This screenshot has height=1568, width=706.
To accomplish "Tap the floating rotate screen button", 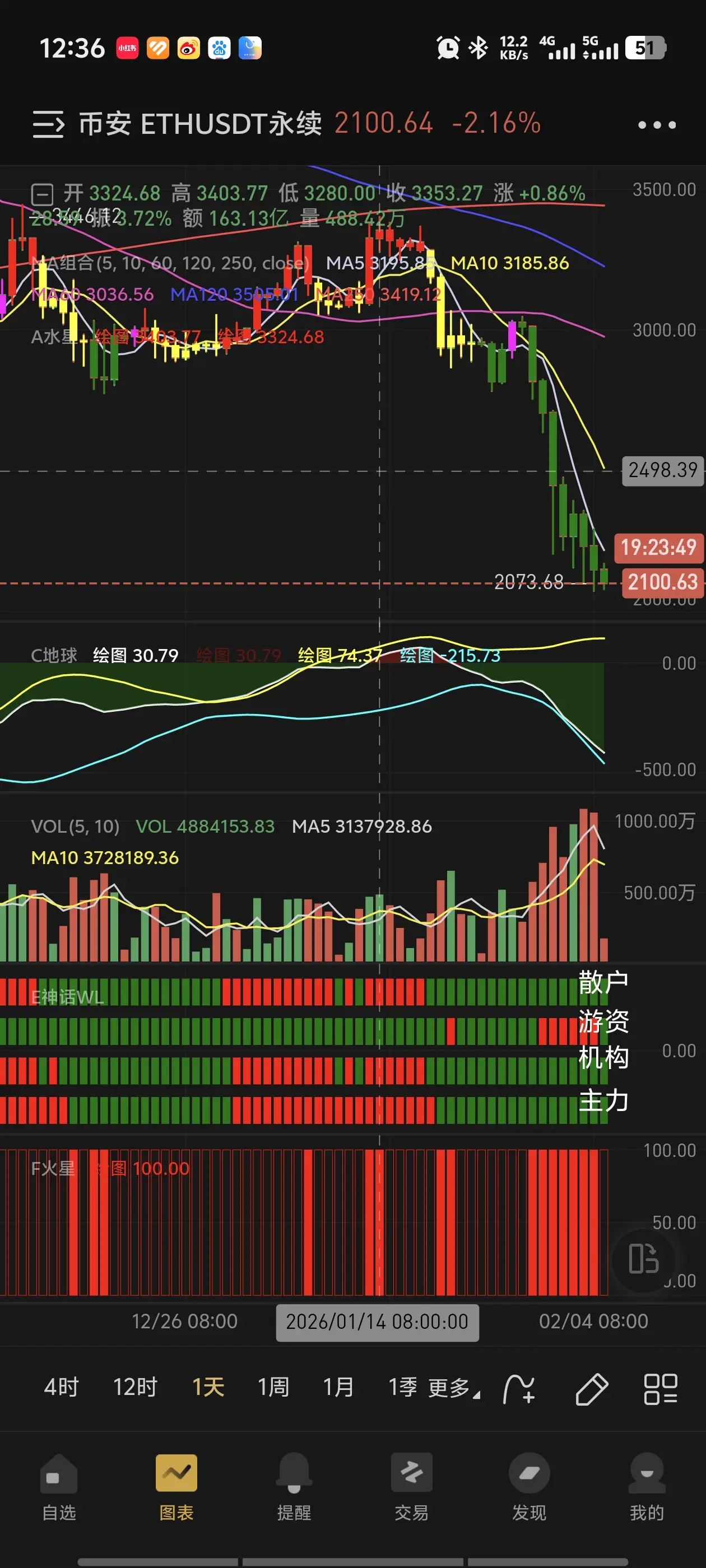I will 643,1258.
